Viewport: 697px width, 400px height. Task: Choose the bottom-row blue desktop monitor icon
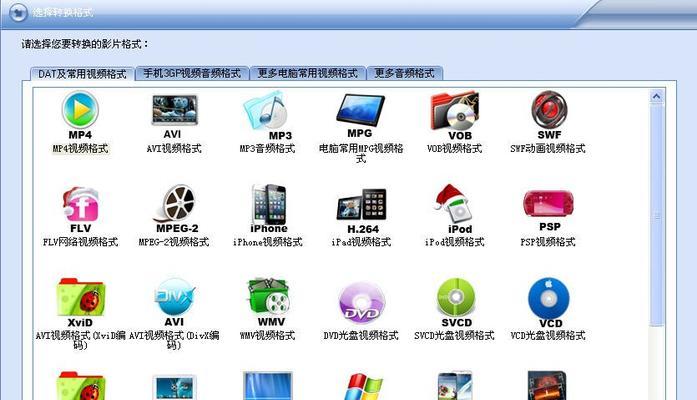pos(268,386)
